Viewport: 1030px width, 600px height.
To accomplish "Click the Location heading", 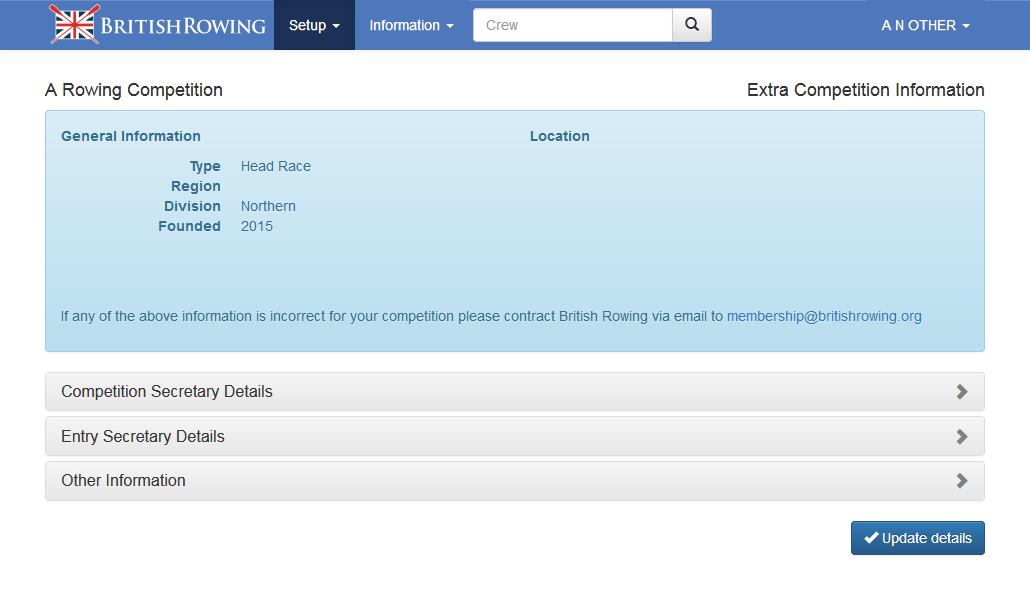I will 559,136.
